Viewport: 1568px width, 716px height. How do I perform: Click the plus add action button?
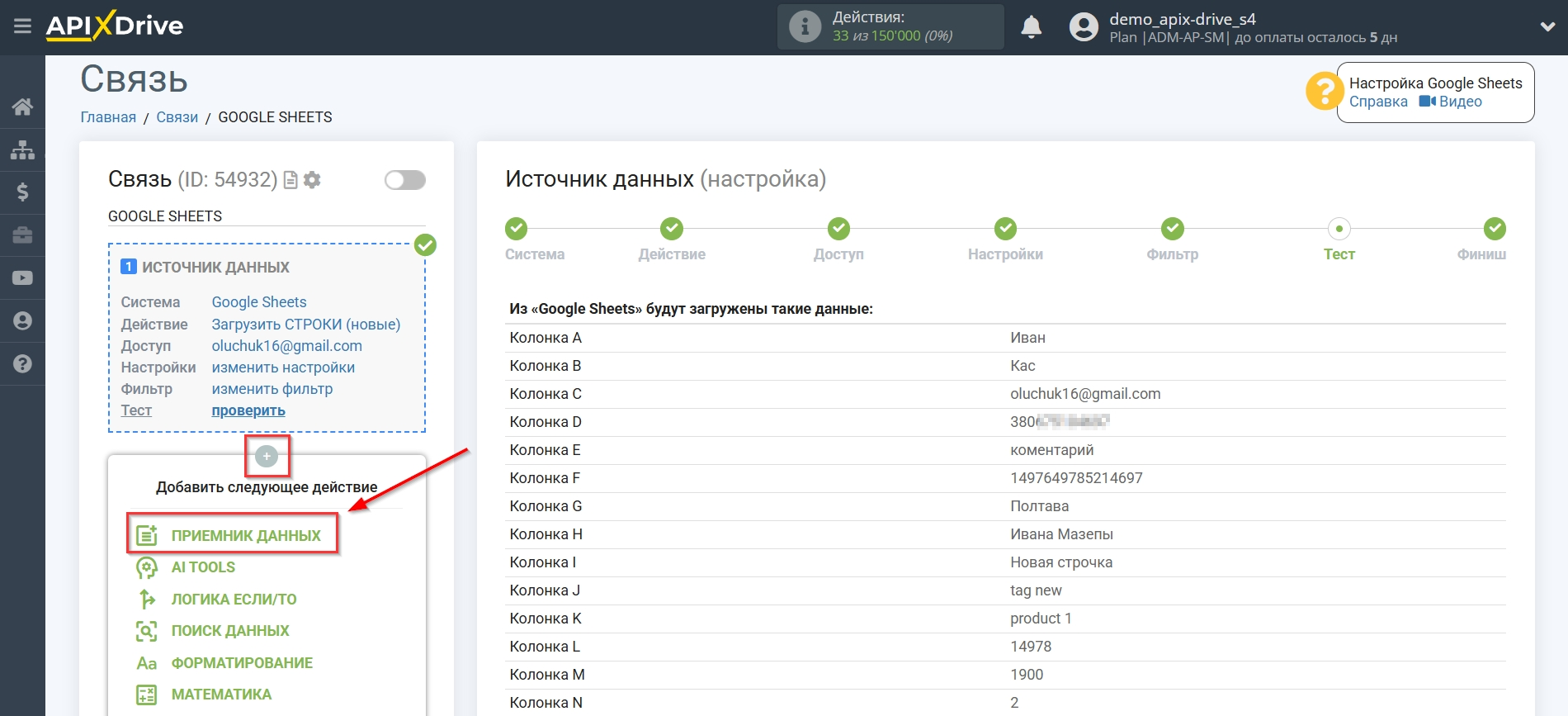coord(267,456)
